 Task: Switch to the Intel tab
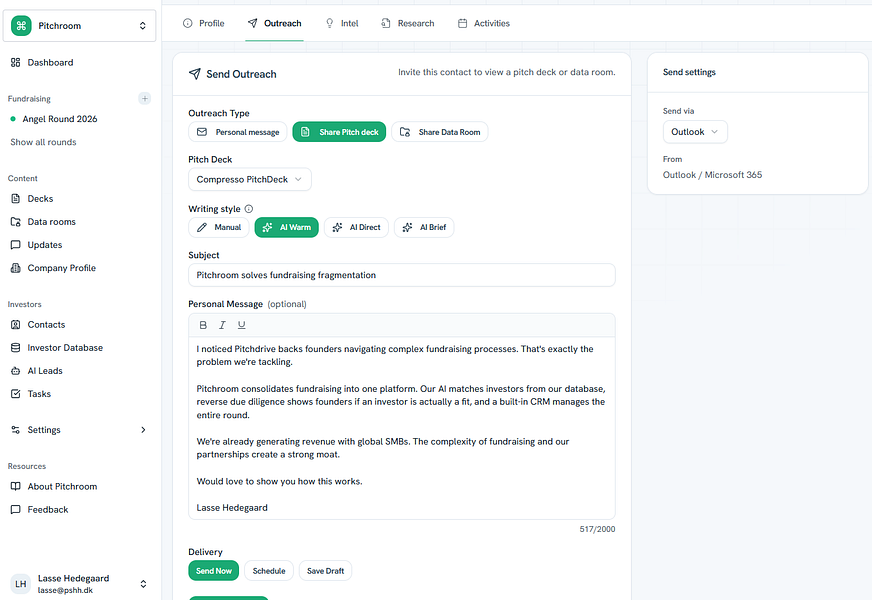342,23
